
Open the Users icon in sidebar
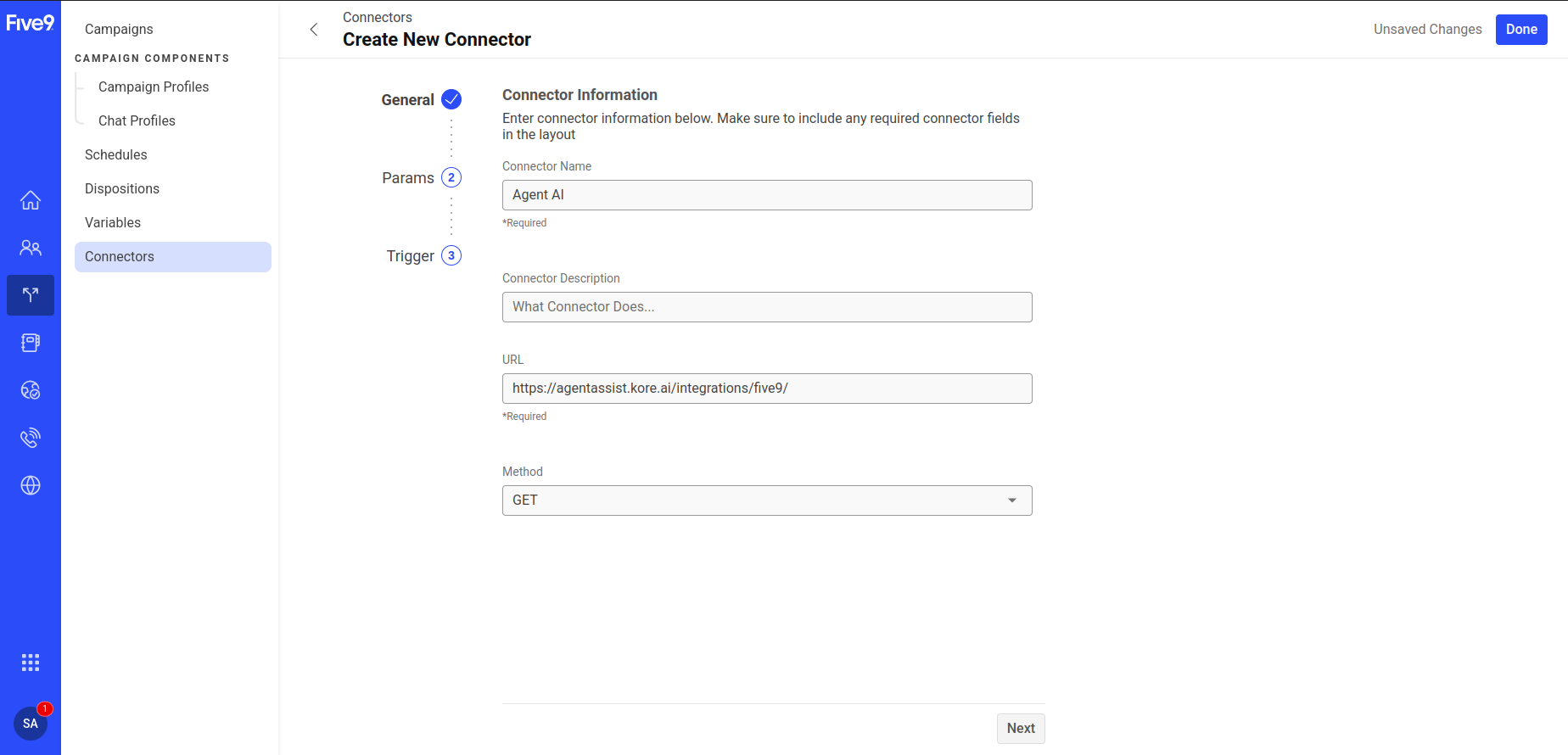31,248
